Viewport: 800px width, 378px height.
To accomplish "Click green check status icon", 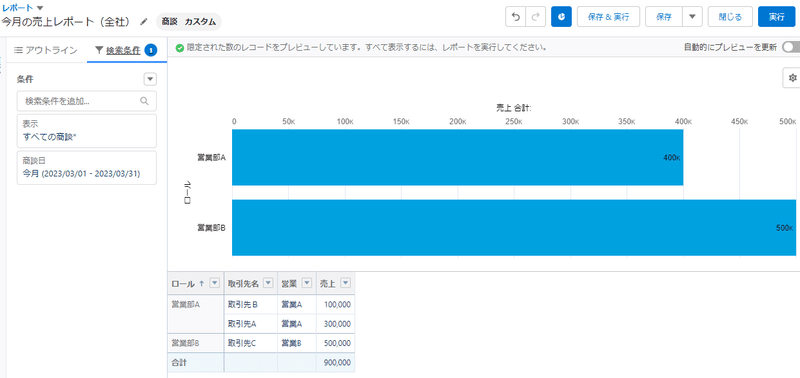I will [x=180, y=47].
